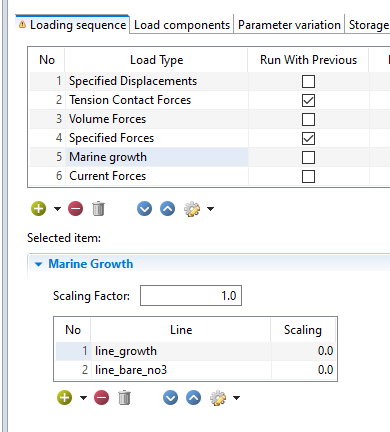This screenshot has width=390, height=432.
Task: Click gear edit icon under loading sequence
Action: (192, 209)
